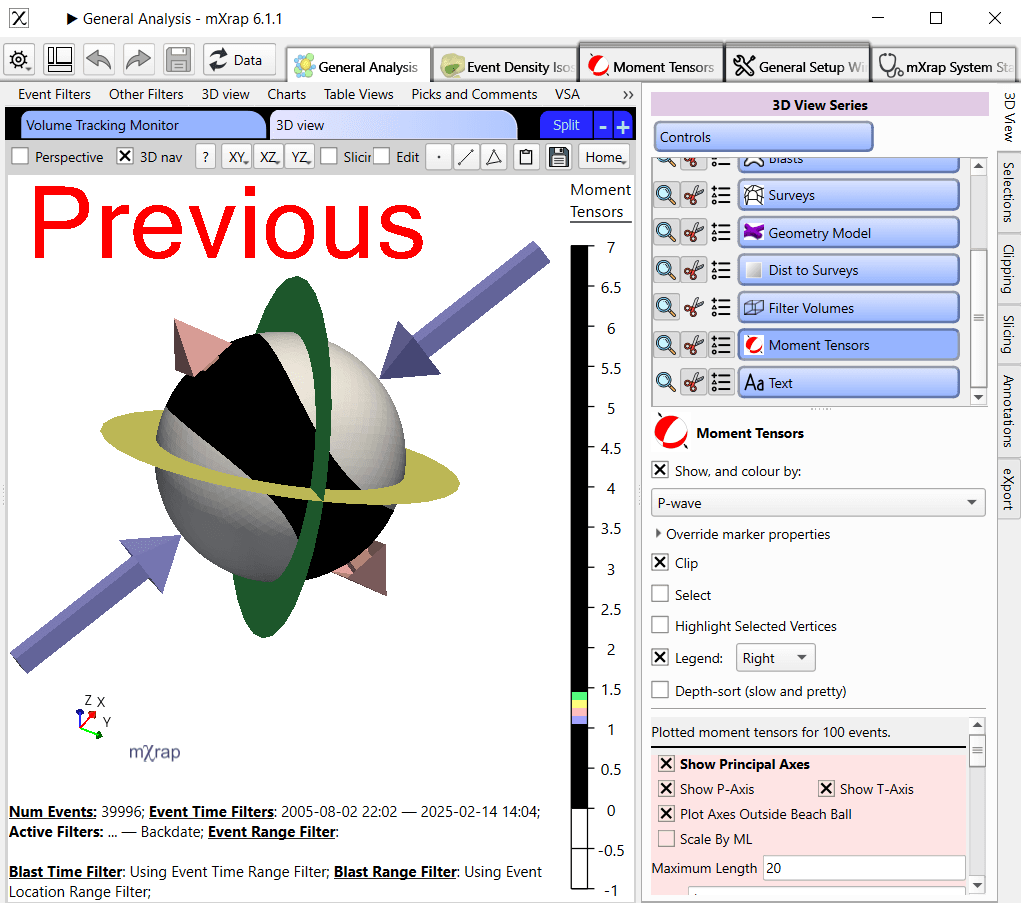Screen dimensions: 1021x903
Task: Save the 3D view image with floppy icon
Action: (x=558, y=157)
